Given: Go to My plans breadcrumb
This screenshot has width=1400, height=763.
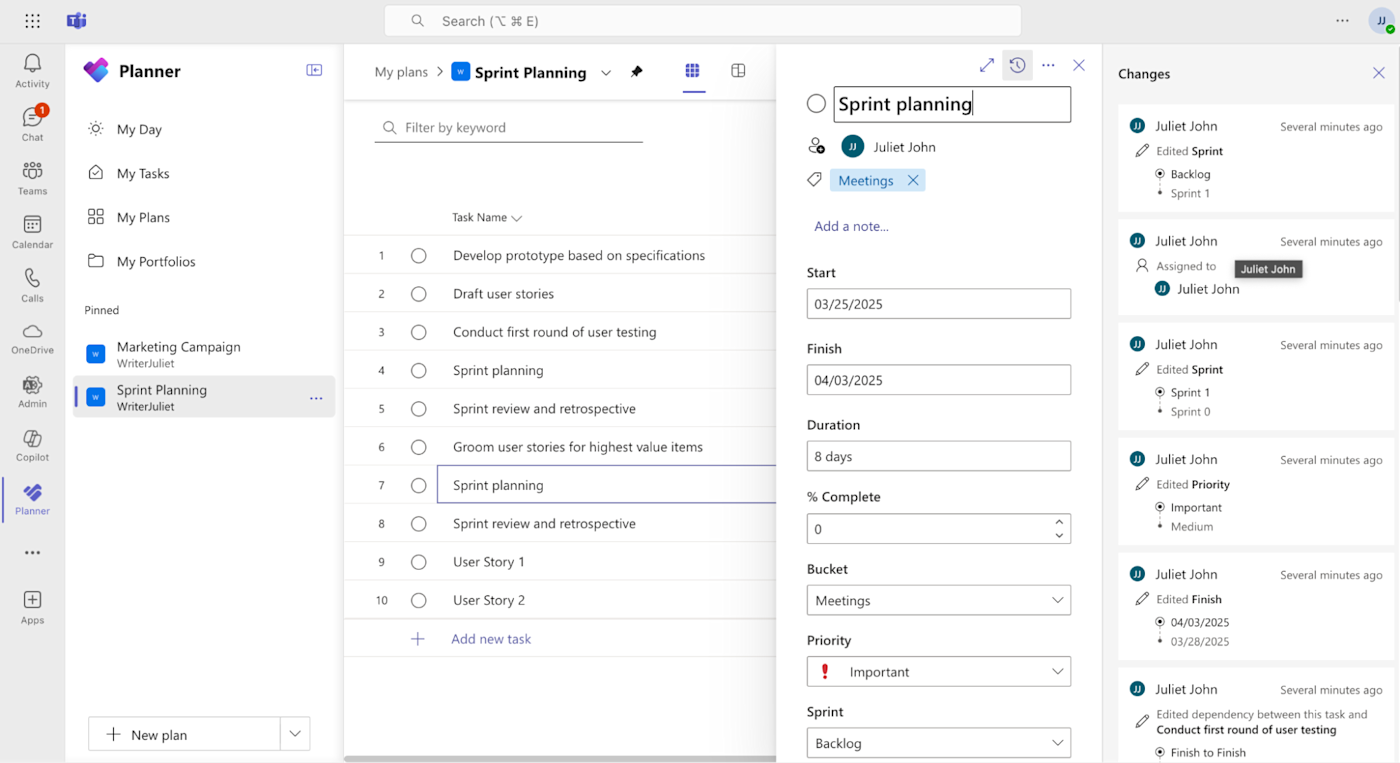Looking at the screenshot, I should (x=401, y=72).
